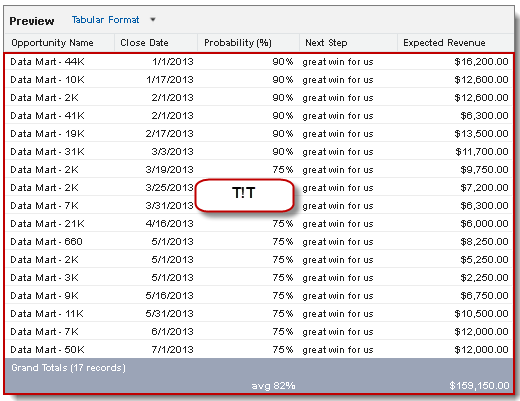Click the $5,250.00 expected revenue value
Image resolution: width=520 pixels, height=401 pixels.
click(x=484, y=260)
